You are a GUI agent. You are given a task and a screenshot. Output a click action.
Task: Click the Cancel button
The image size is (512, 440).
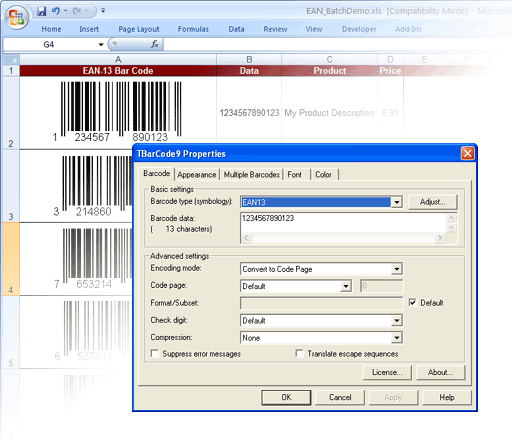[x=340, y=397]
